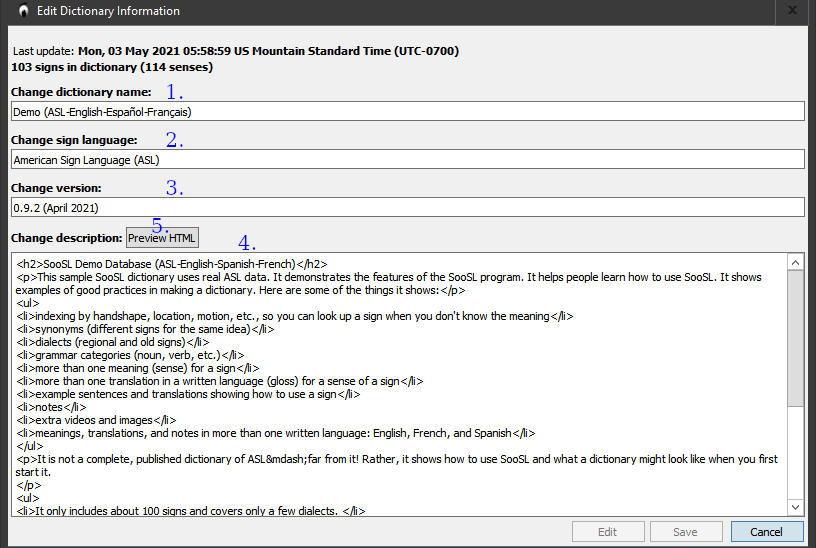This screenshot has width=816, height=548.
Task: Click the 'Change version:' label
Action: tap(56, 188)
